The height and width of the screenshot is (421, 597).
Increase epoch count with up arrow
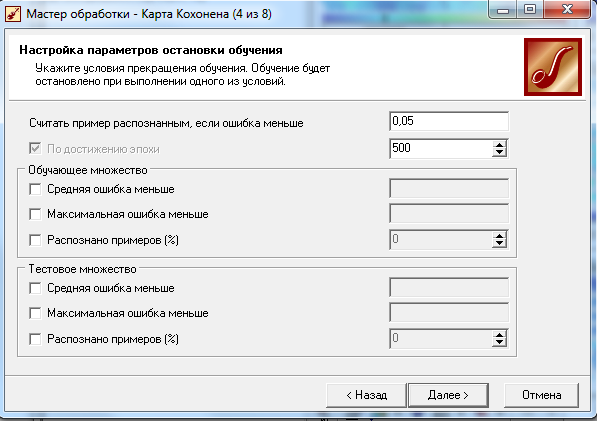(x=499, y=145)
